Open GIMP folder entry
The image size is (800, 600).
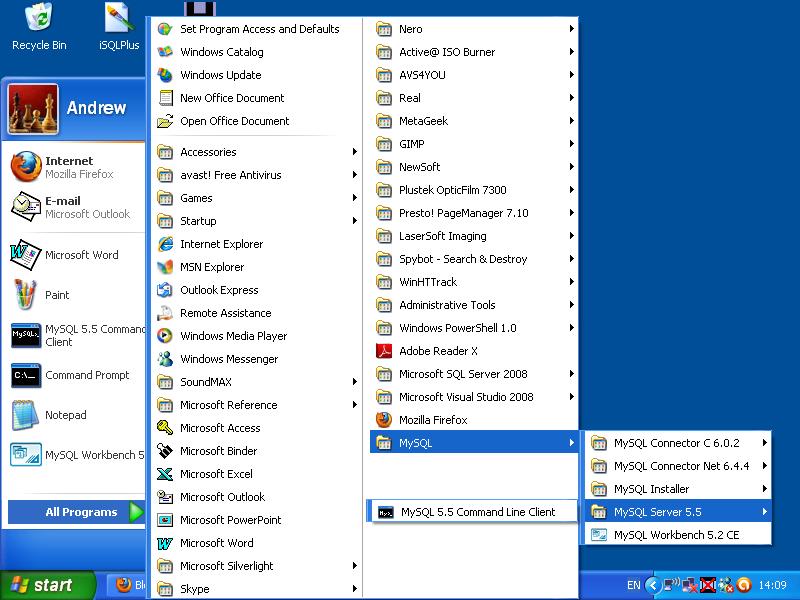tap(474, 144)
